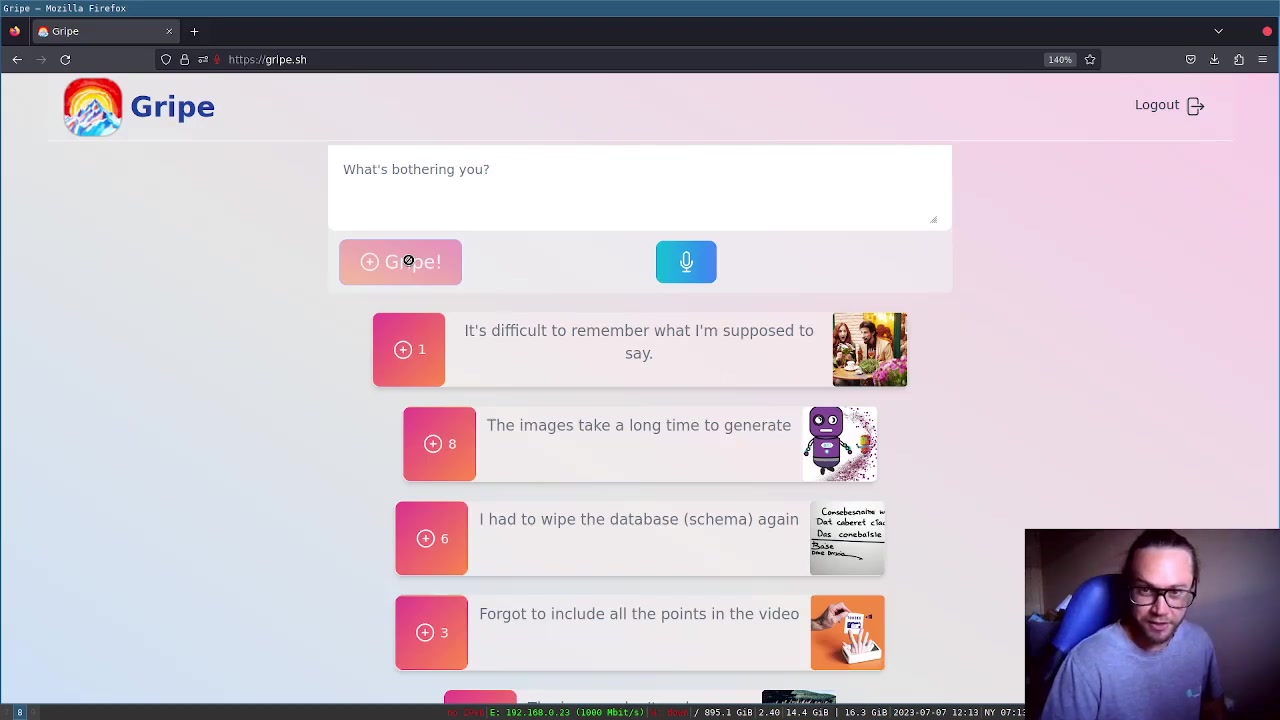The width and height of the screenshot is (1280, 720).
Task: Click the Gripe rainbow mountain logo
Action: coord(93,106)
